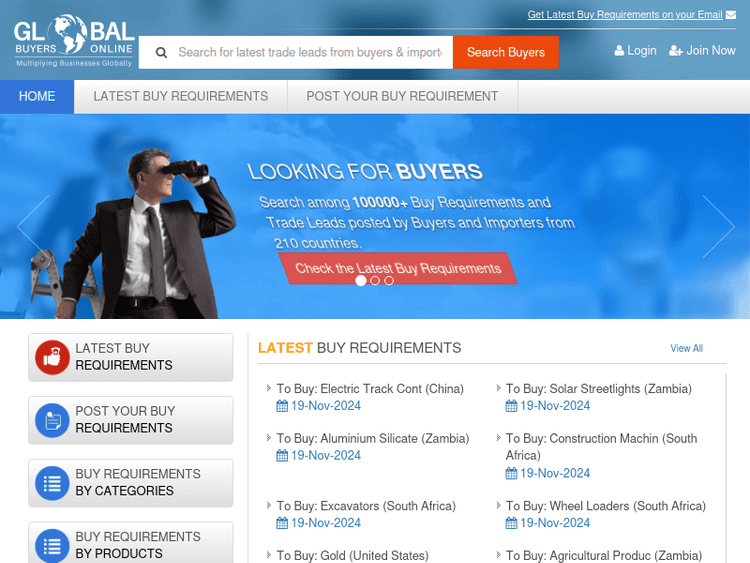Click calendar icon under Aluminium Silicate
This screenshot has height=563, width=750.
pos(282,456)
